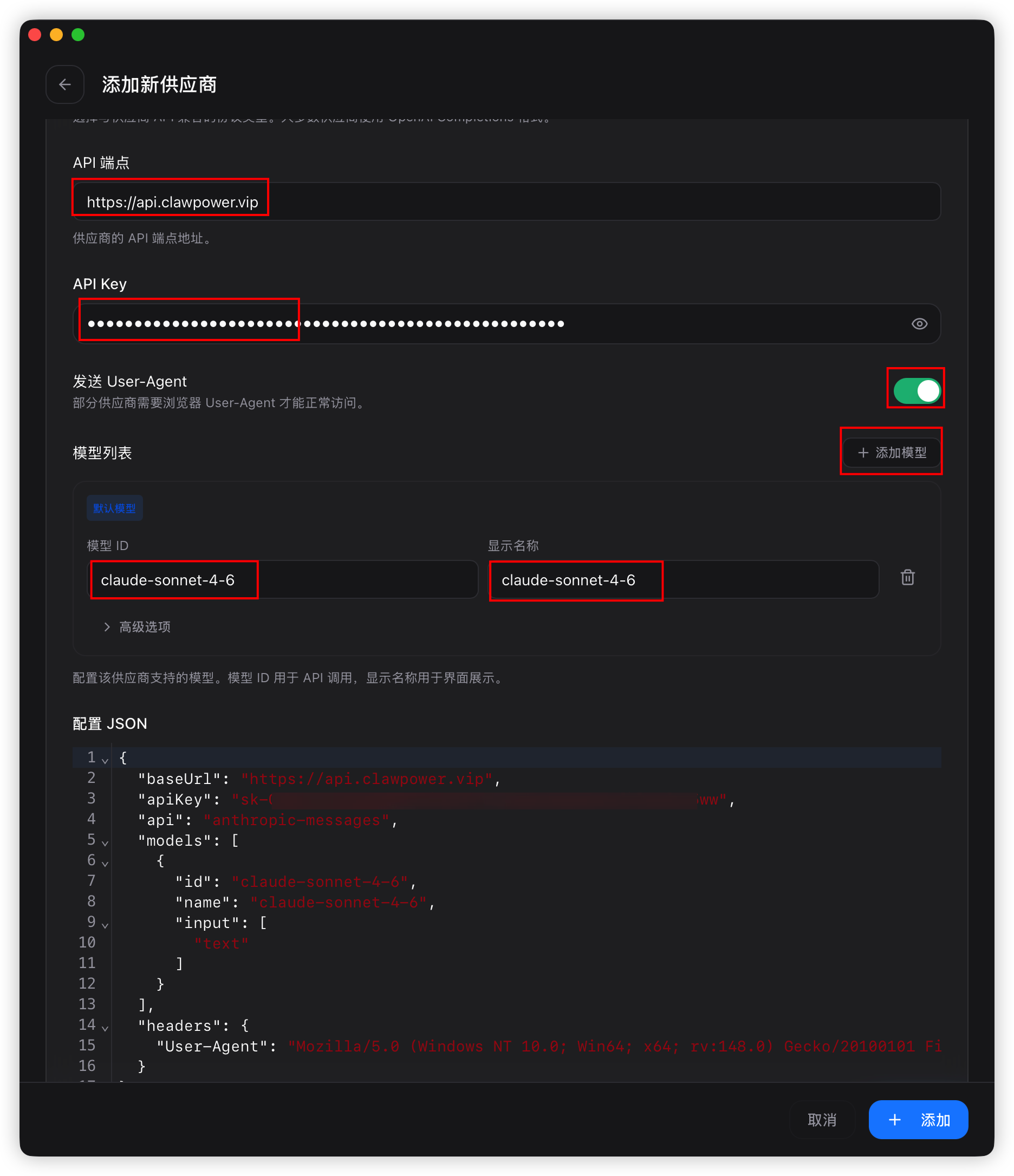Image resolution: width=1014 pixels, height=1176 pixels.
Task: Select the "anthropic-messages" value in JSON
Action: point(297,820)
